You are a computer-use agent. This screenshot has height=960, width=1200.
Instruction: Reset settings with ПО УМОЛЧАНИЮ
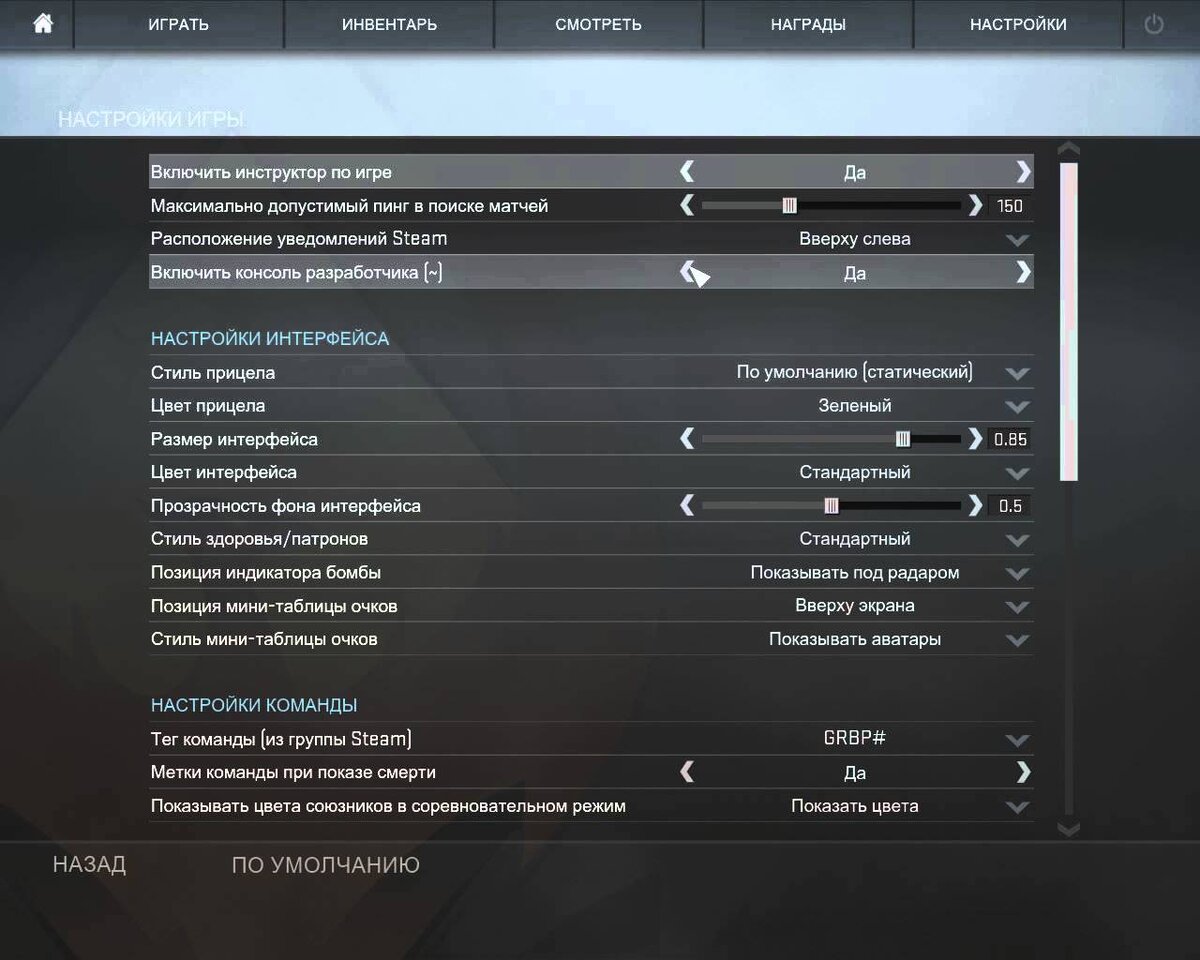click(326, 865)
